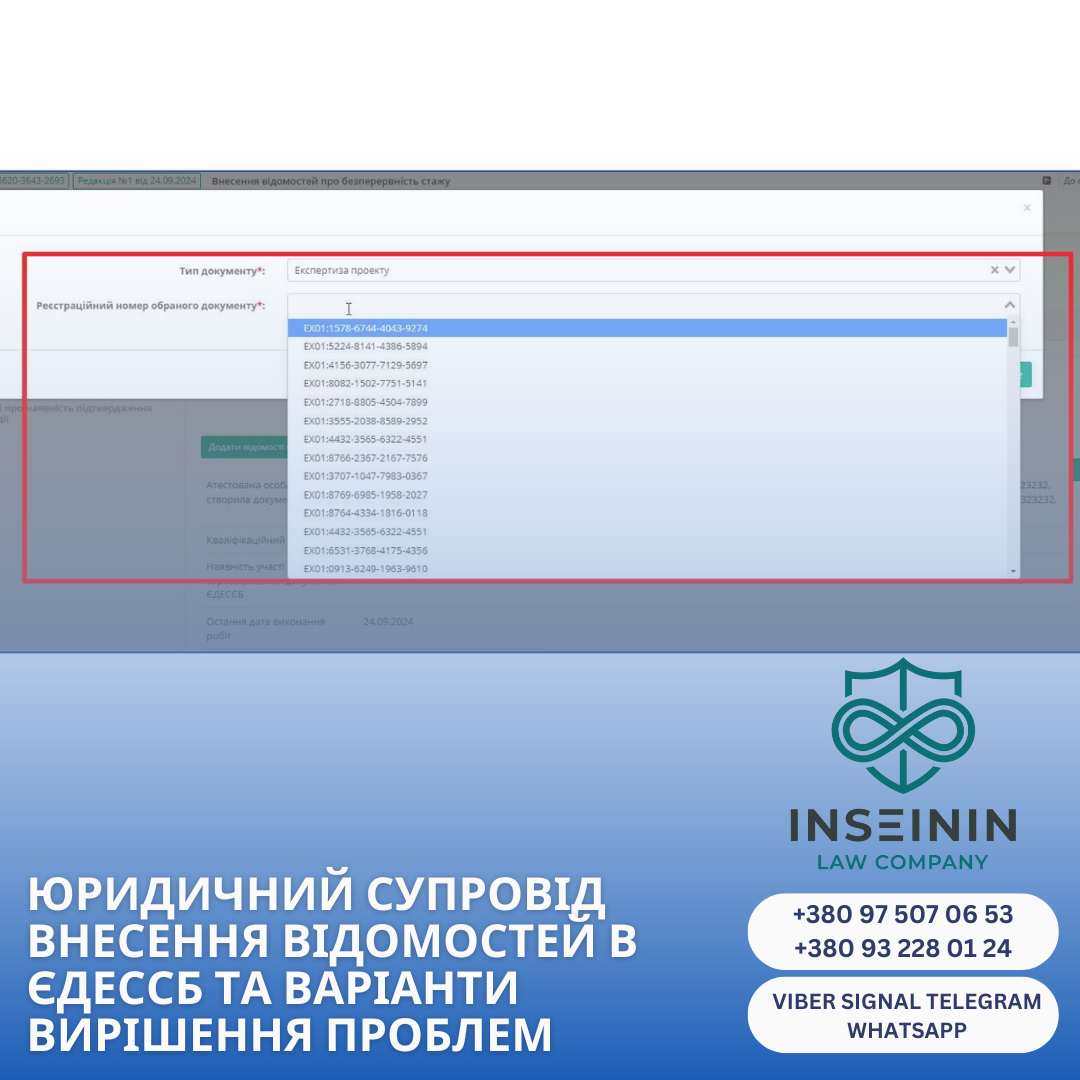Click the VIBER SIGNAL TELEGRAM WHATSAPP pill
The image size is (1080, 1080).
[903, 1015]
